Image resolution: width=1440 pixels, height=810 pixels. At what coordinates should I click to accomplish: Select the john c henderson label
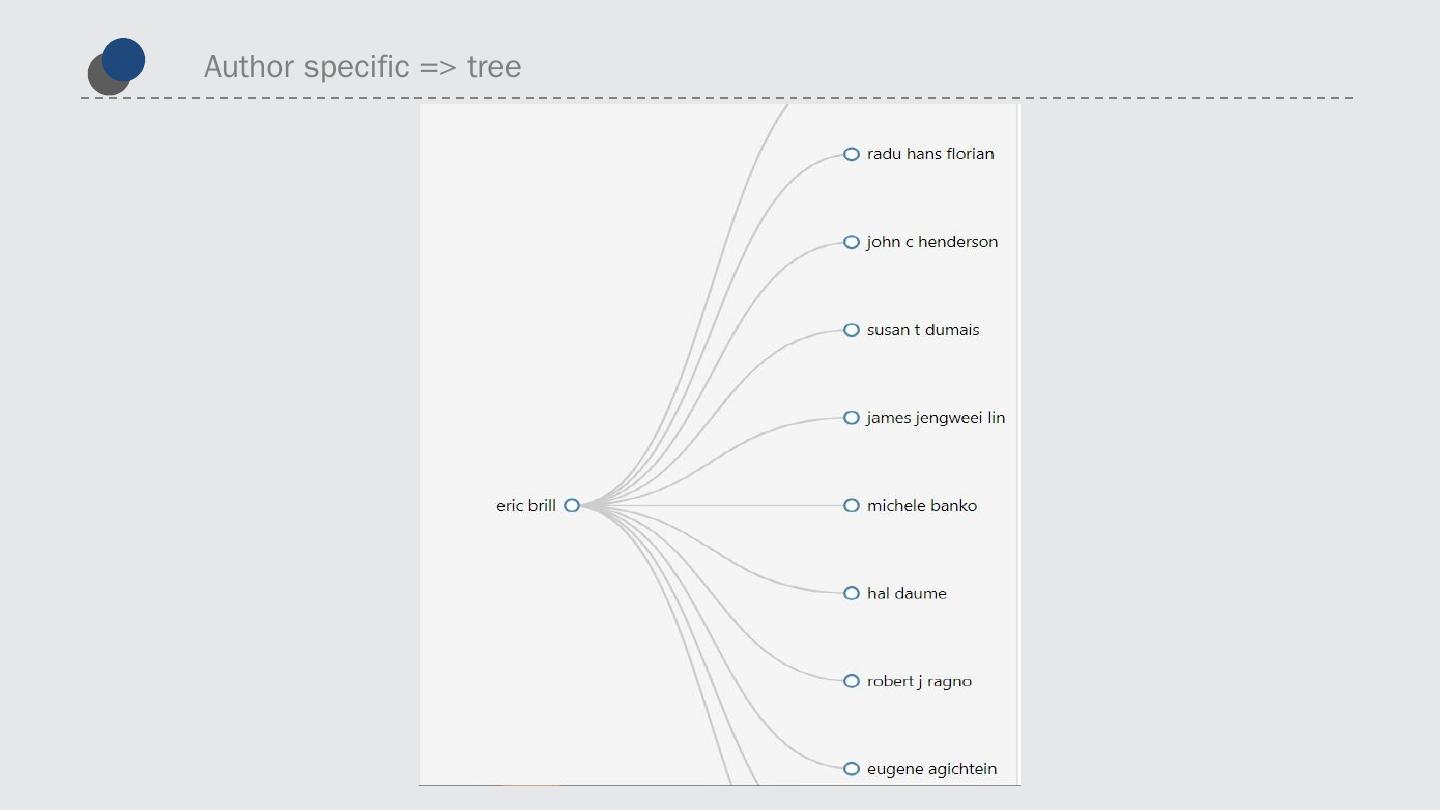coord(932,242)
